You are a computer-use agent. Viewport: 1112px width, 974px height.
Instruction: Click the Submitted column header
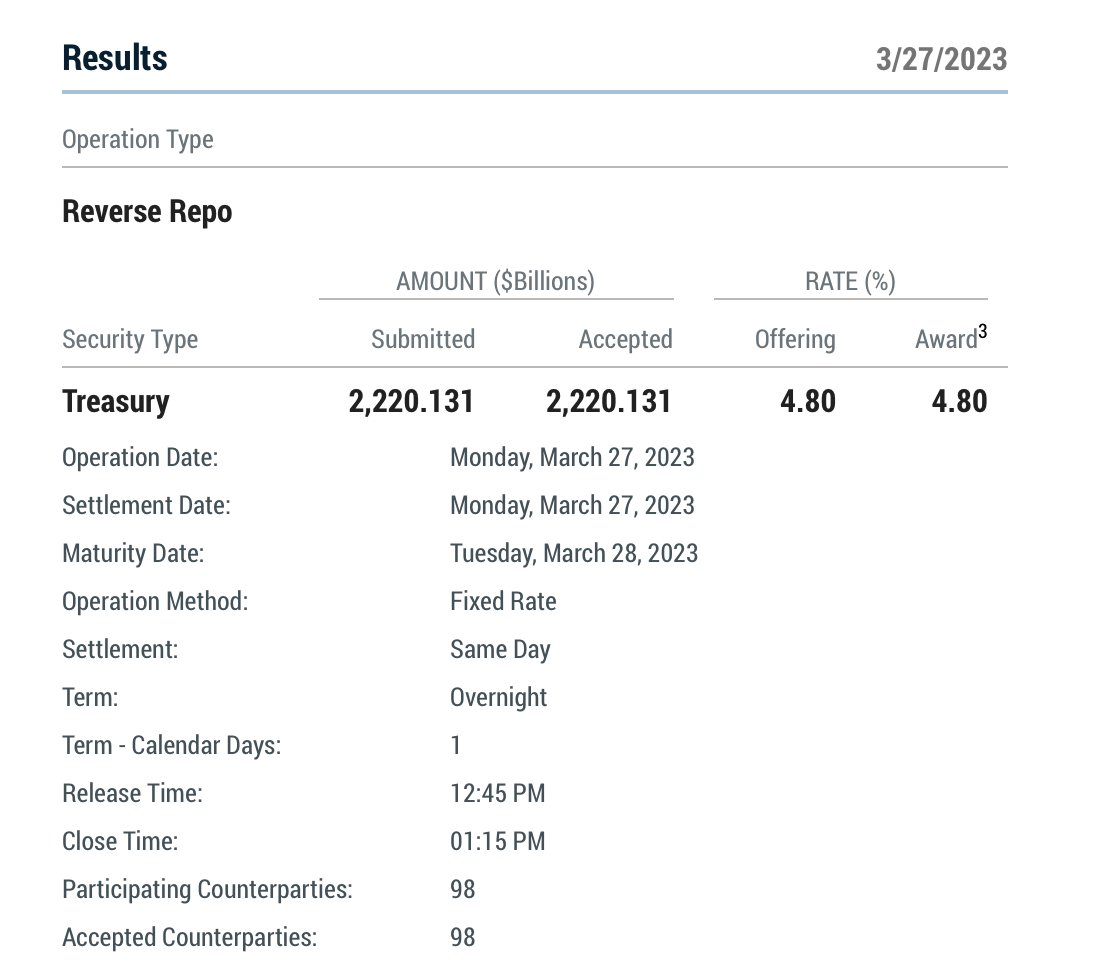click(x=423, y=339)
